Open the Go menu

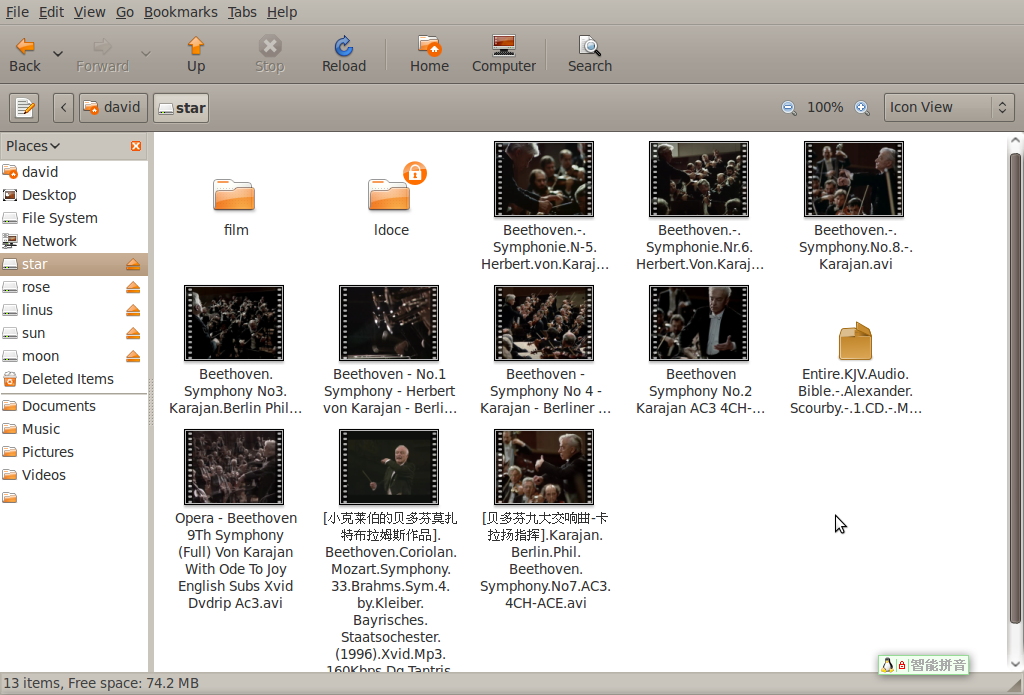tap(125, 12)
